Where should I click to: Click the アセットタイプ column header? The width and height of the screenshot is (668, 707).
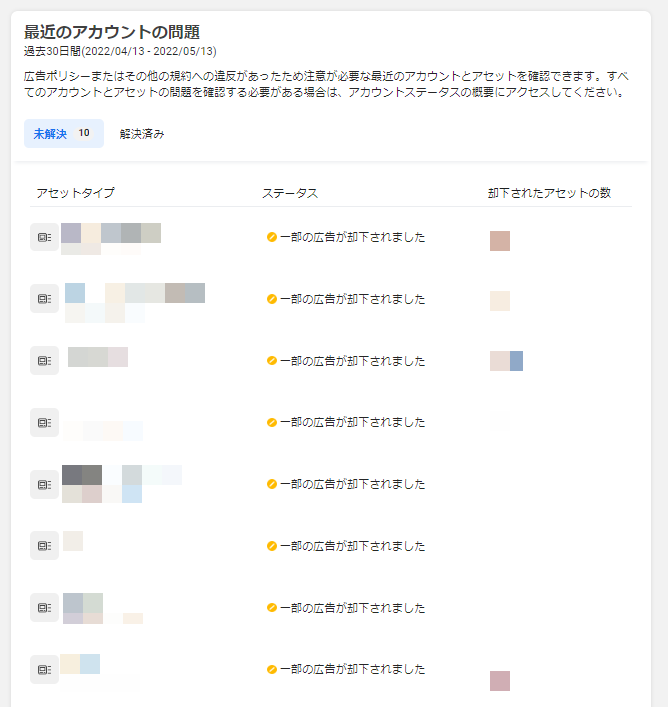(x=75, y=193)
